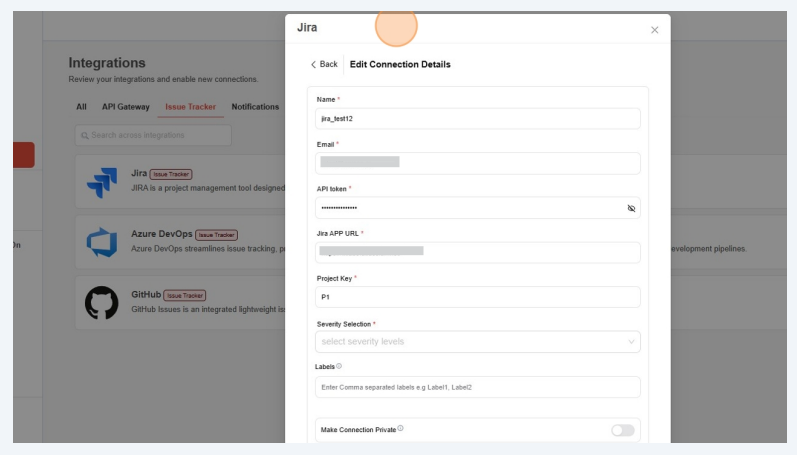Click the GitHub logo icon

[102, 303]
